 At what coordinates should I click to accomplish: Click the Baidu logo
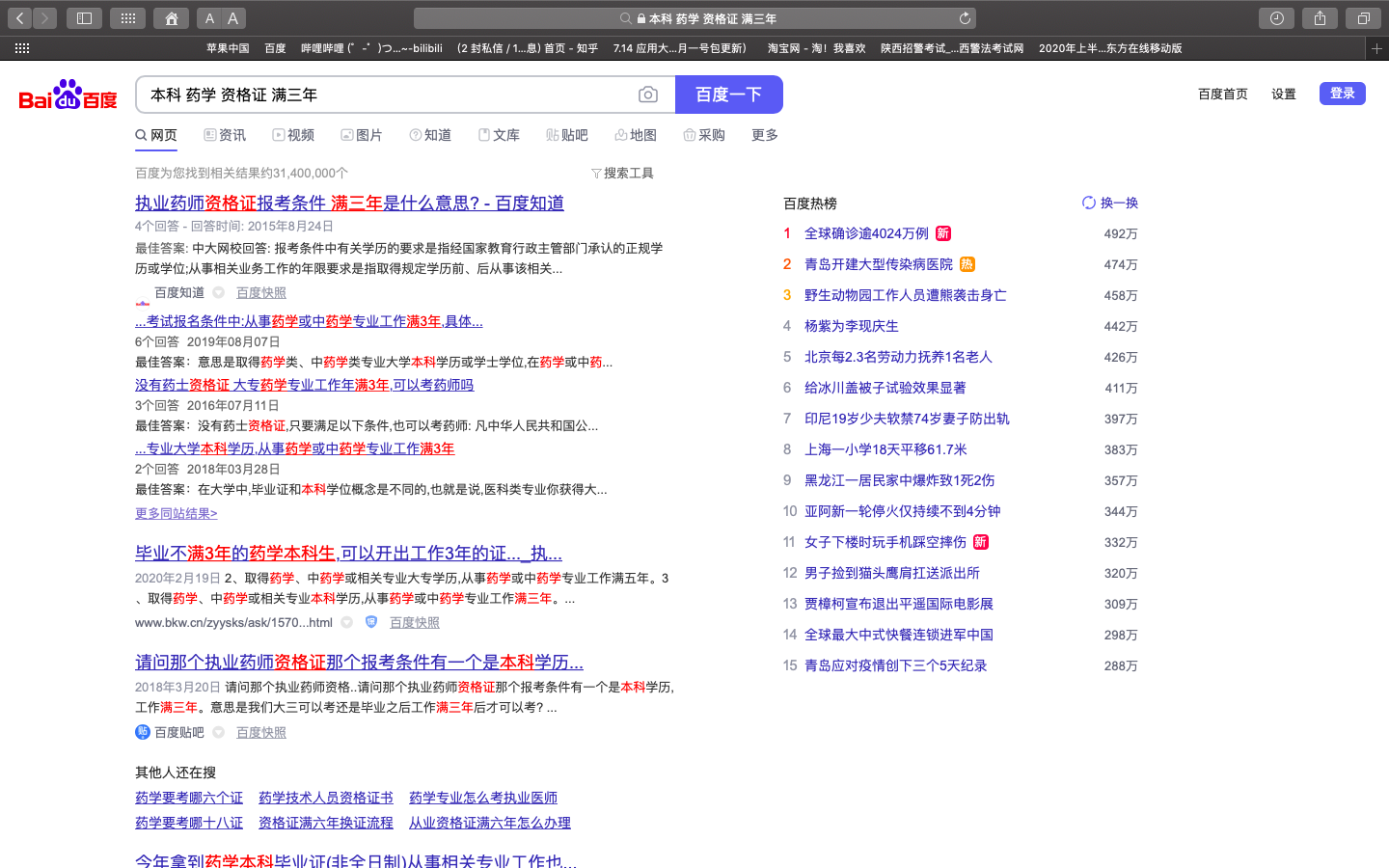68,95
